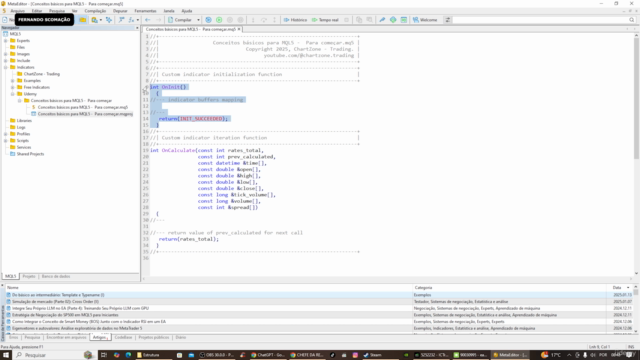
Task: Click the search magnifier icon top right
Action: click(x=632, y=20)
